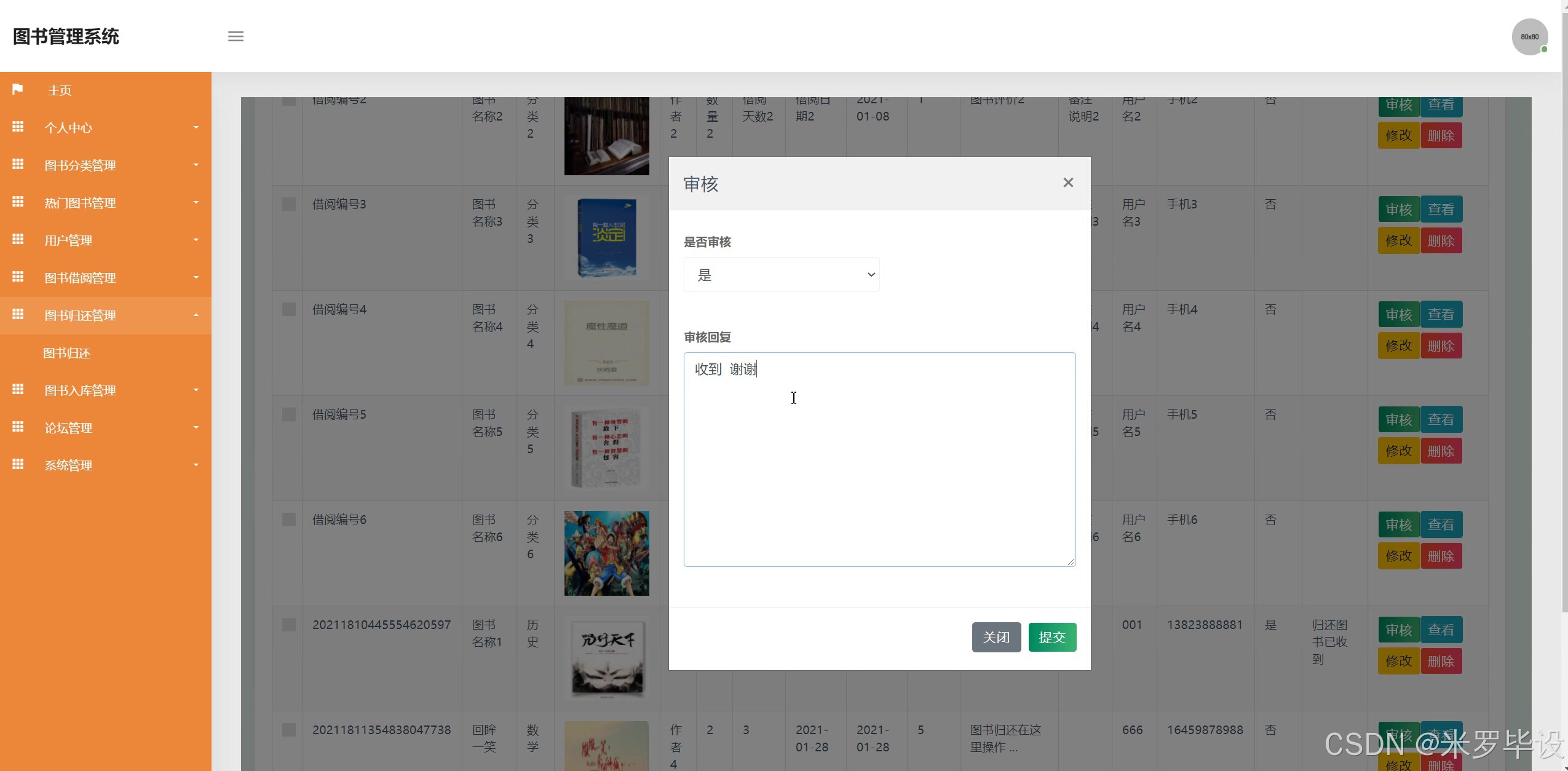1568x771 pixels.
Task: Click the grid icon beside 个人中心
Action: point(18,127)
